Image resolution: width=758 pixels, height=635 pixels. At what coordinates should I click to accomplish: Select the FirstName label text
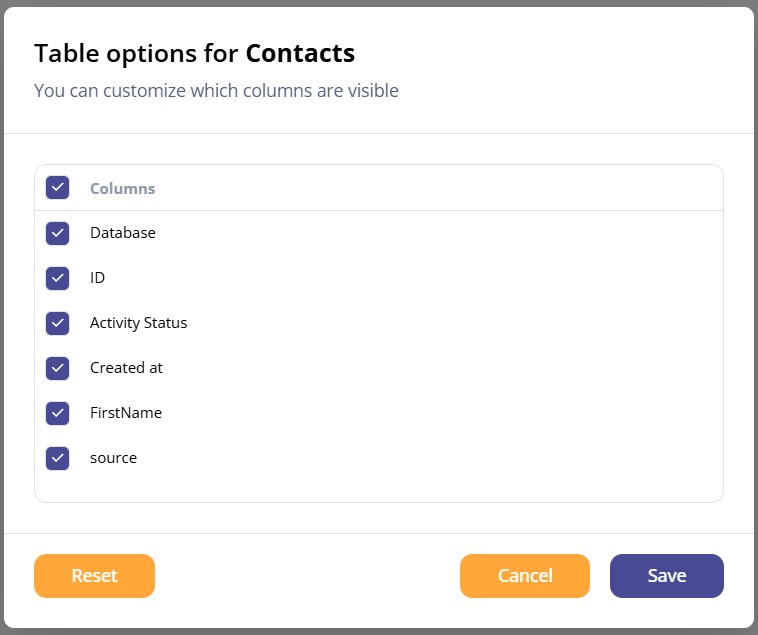(126, 413)
